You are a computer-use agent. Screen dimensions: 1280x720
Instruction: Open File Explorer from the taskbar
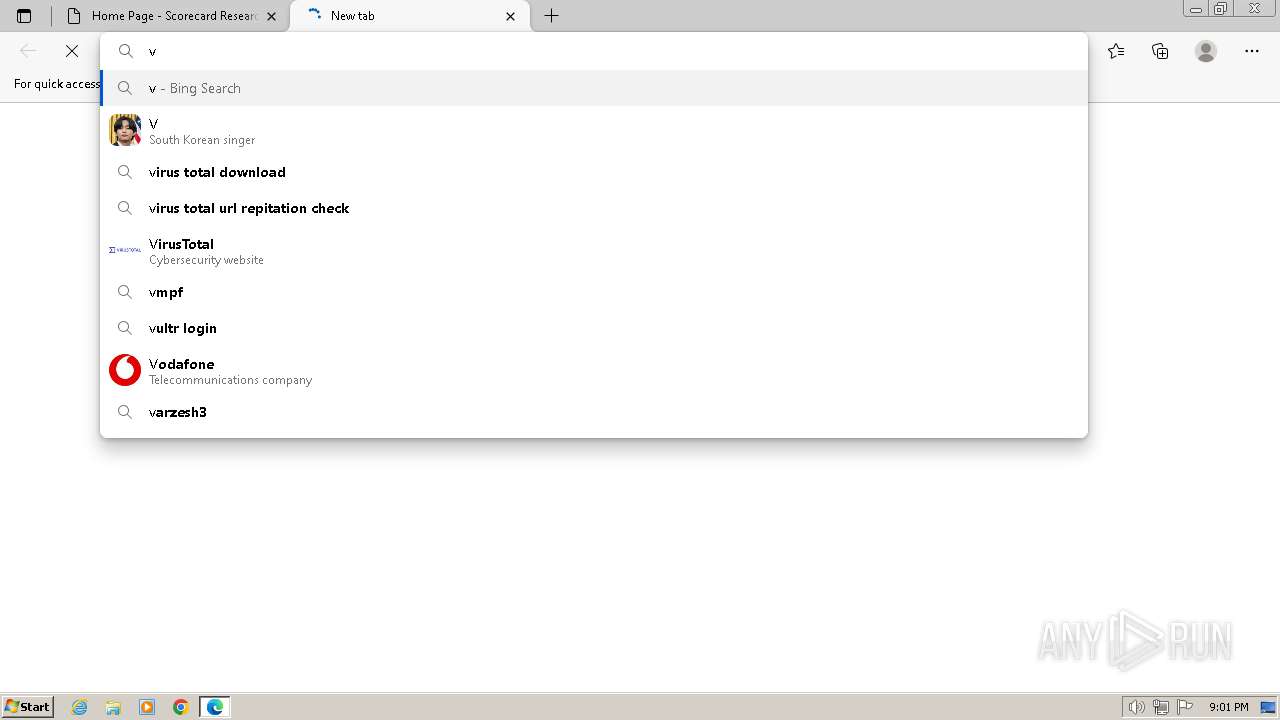(x=113, y=707)
